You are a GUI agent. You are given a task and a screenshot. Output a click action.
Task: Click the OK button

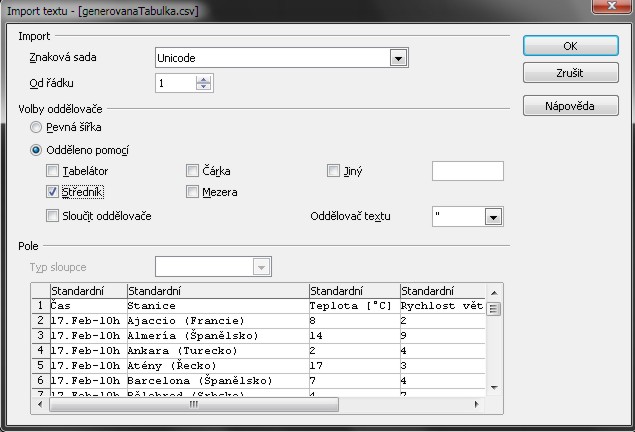point(570,47)
